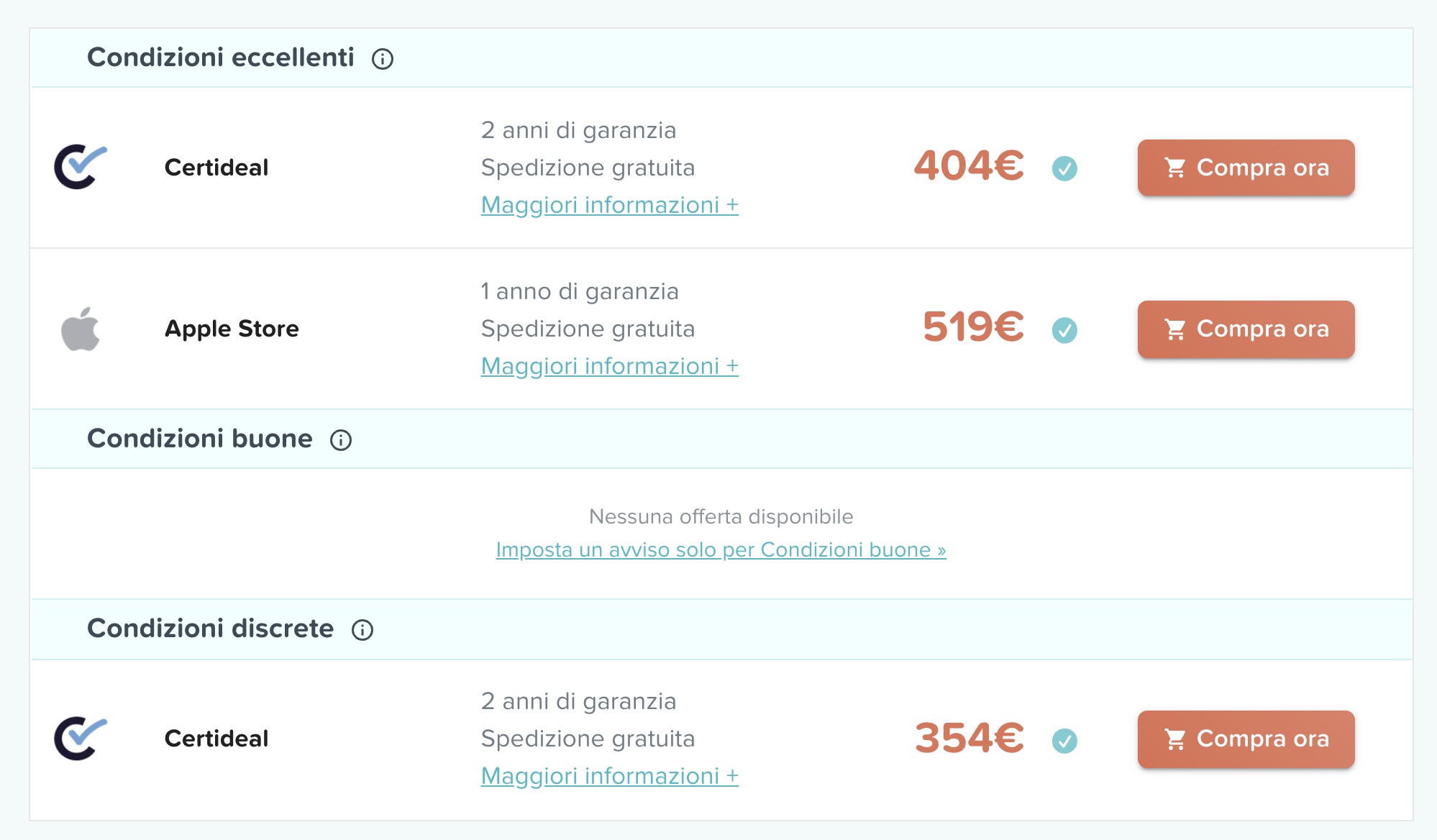The width and height of the screenshot is (1437, 840).
Task: Click the 354€ price
Action: [x=969, y=739]
